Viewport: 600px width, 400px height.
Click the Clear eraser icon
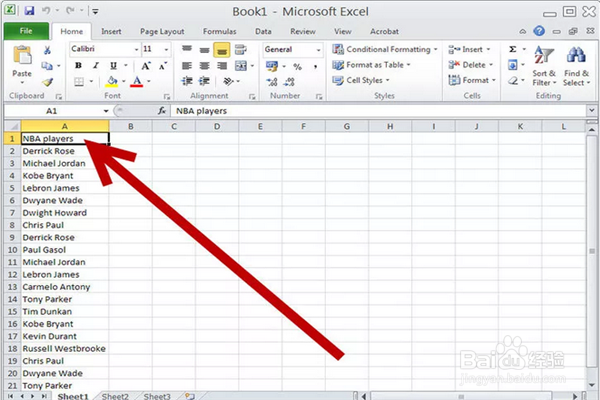513,81
